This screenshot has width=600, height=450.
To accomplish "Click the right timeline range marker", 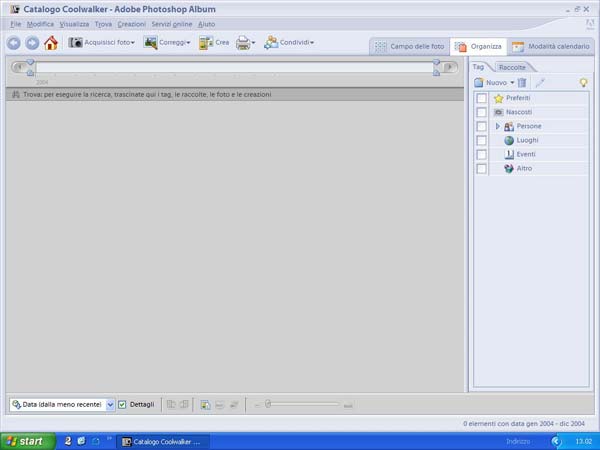I will pos(436,67).
